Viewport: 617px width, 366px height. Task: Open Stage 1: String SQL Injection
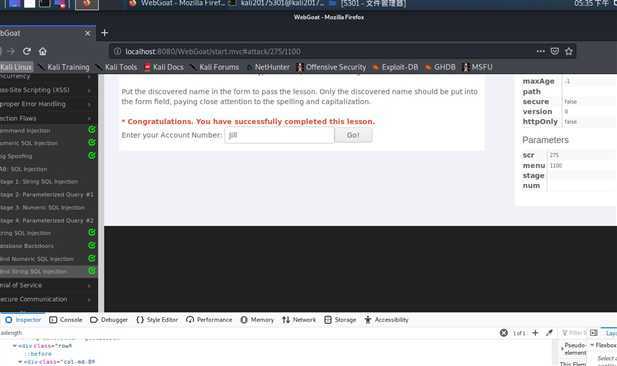[x=39, y=182]
